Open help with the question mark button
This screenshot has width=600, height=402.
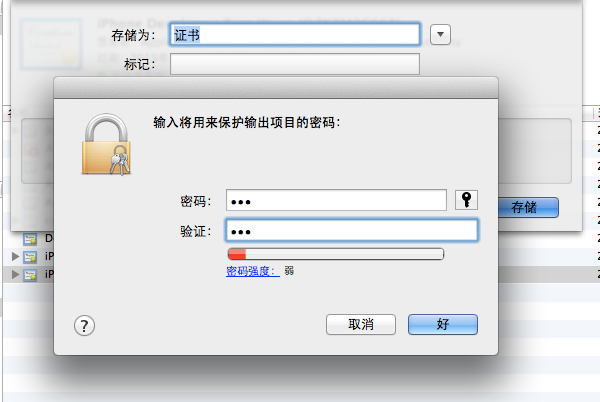pyautogui.click(x=84, y=326)
